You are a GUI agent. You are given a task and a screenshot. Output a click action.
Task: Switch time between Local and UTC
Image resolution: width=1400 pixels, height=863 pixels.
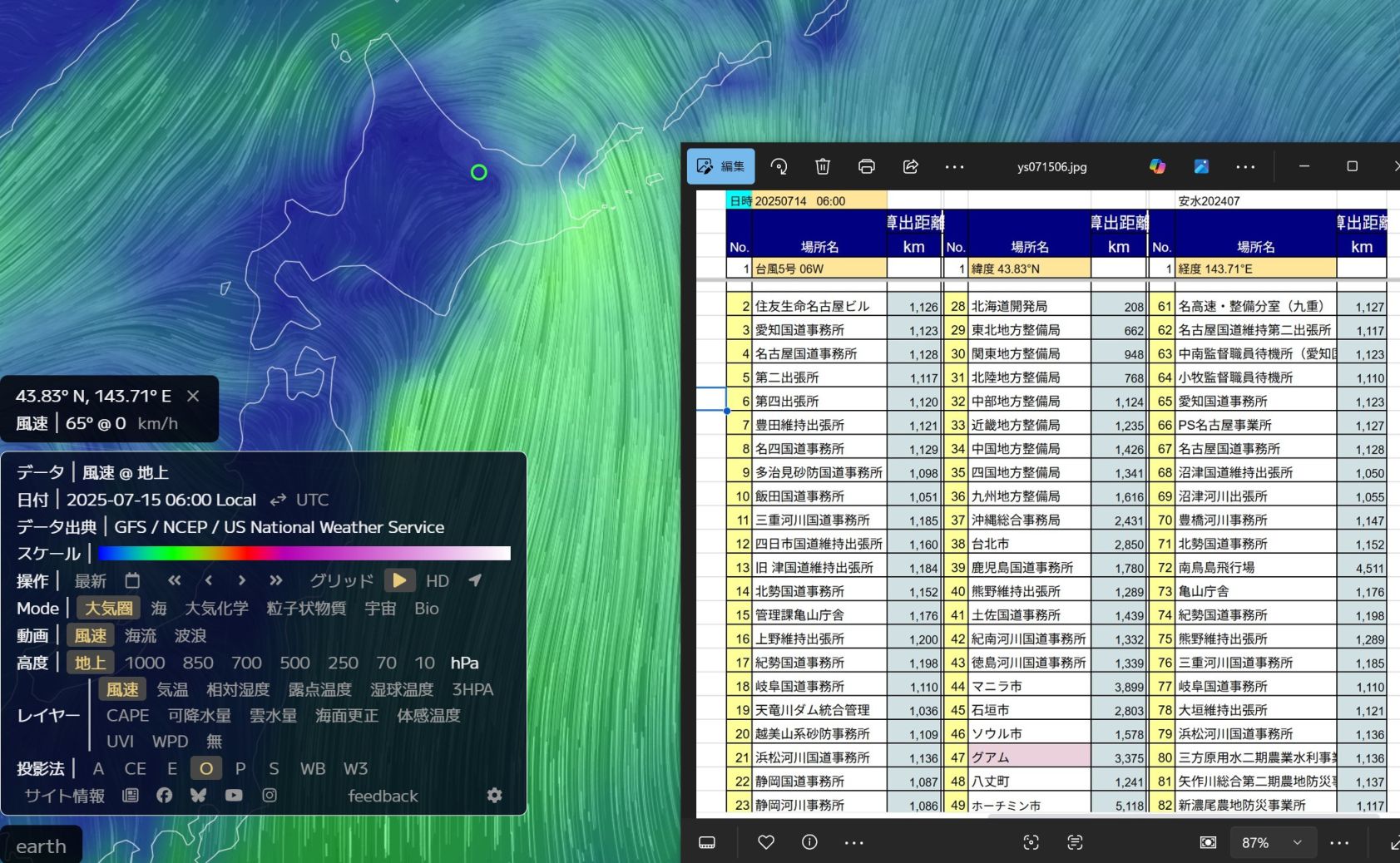(278, 500)
